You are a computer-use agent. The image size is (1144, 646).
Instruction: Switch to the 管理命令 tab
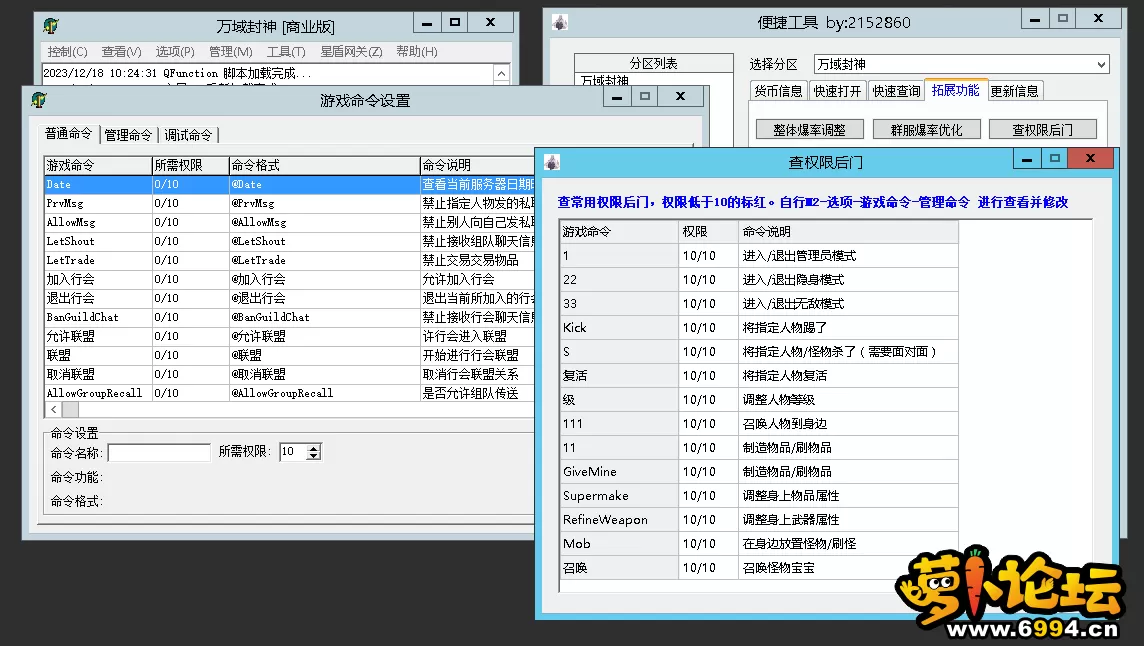click(x=128, y=135)
